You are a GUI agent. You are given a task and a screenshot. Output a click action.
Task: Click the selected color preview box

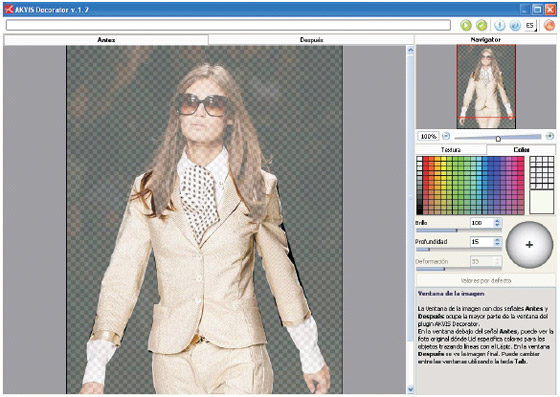[x=541, y=202]
